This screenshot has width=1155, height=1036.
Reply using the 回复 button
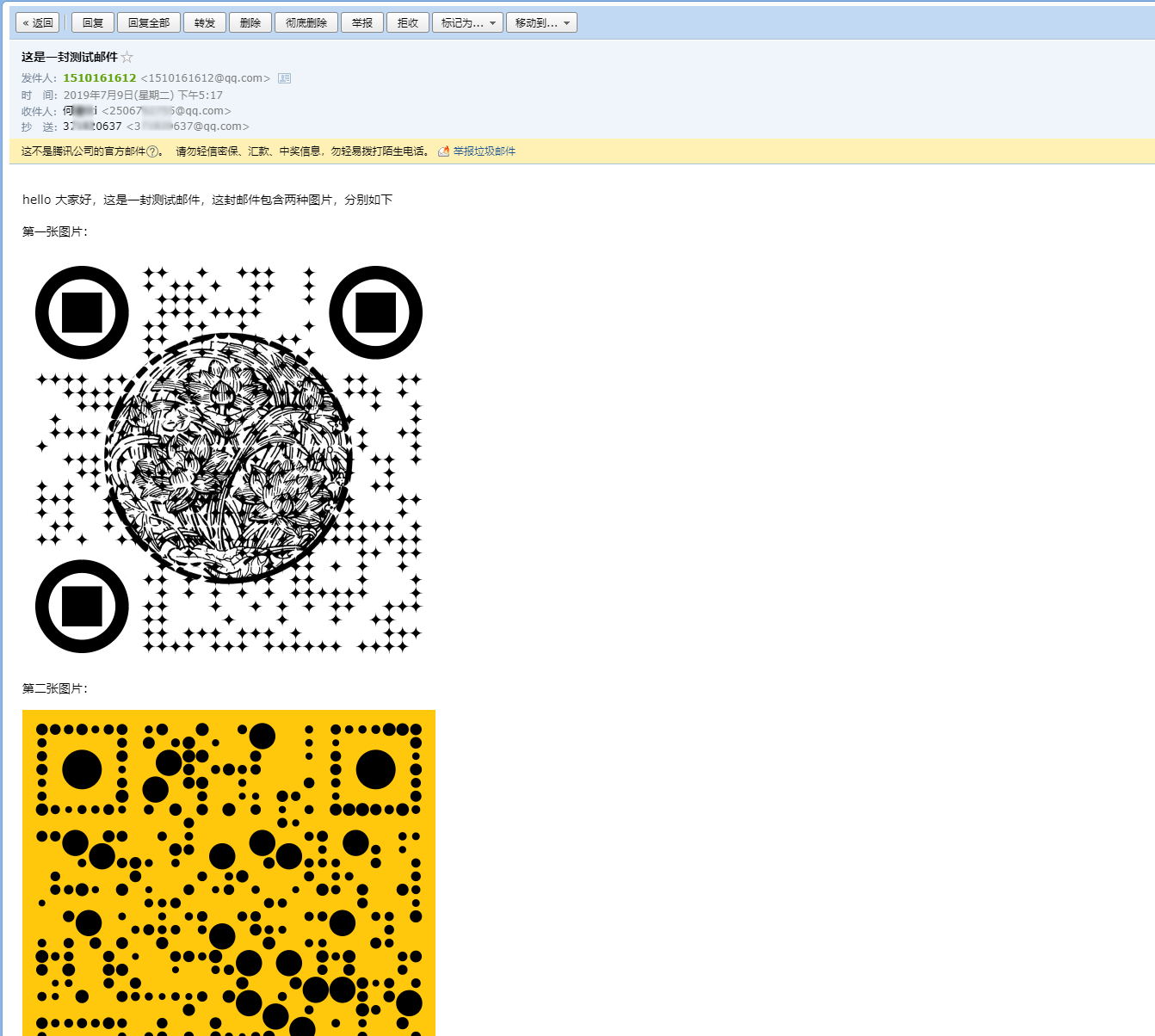[93, 22]
